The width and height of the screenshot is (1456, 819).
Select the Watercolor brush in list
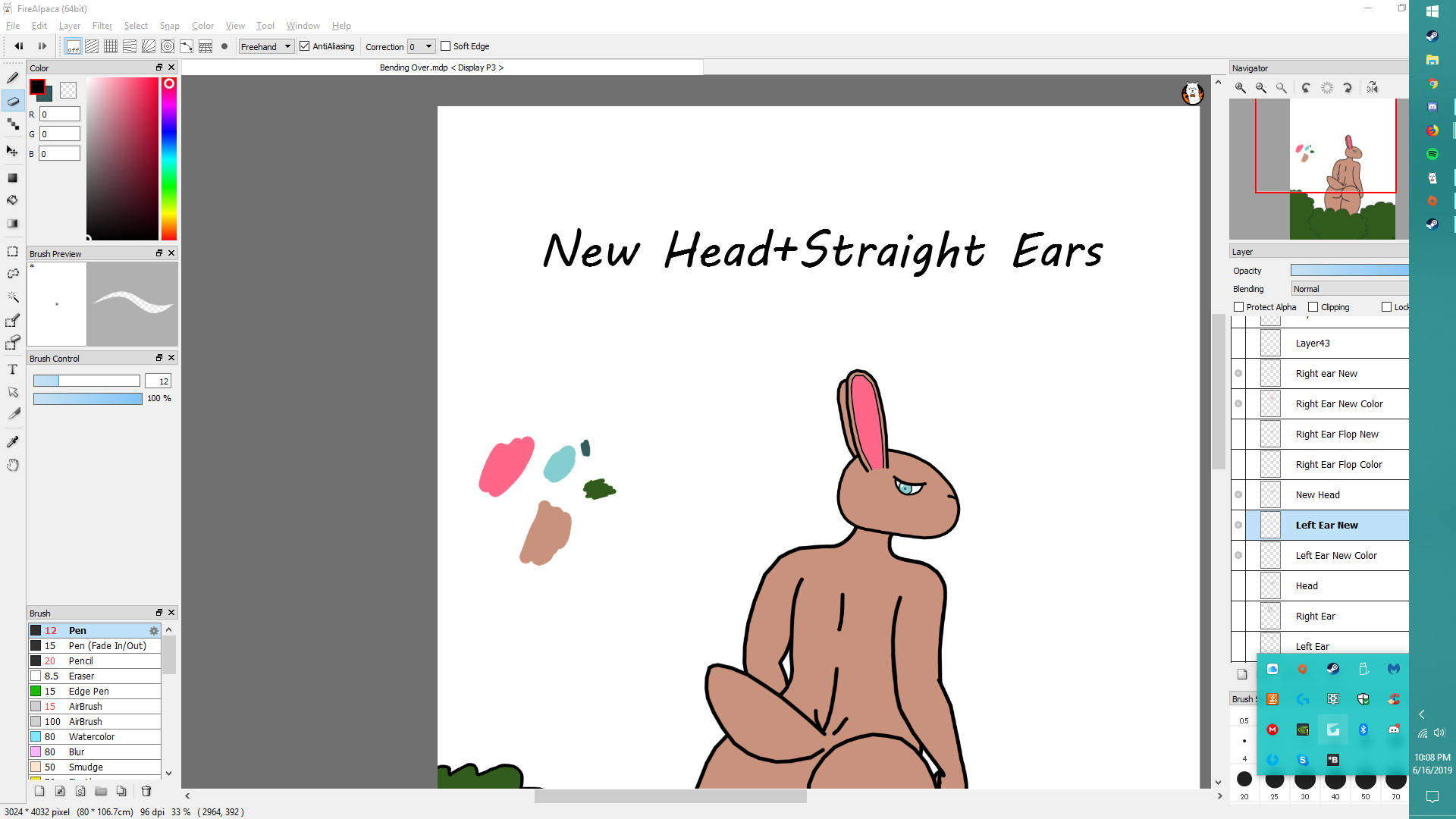(92, 736)
